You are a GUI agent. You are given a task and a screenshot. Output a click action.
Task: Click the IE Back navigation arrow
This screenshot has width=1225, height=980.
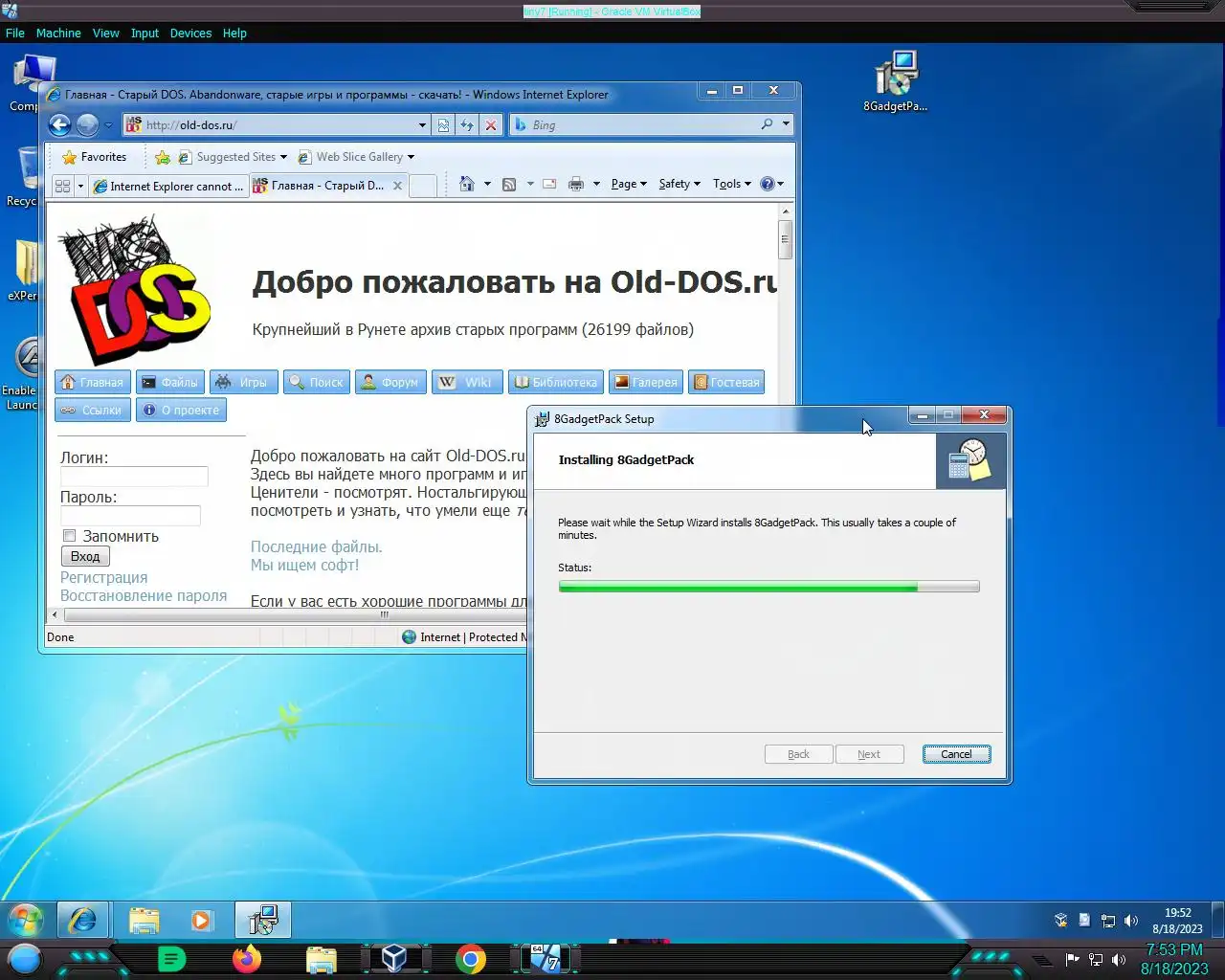(60, 124)
